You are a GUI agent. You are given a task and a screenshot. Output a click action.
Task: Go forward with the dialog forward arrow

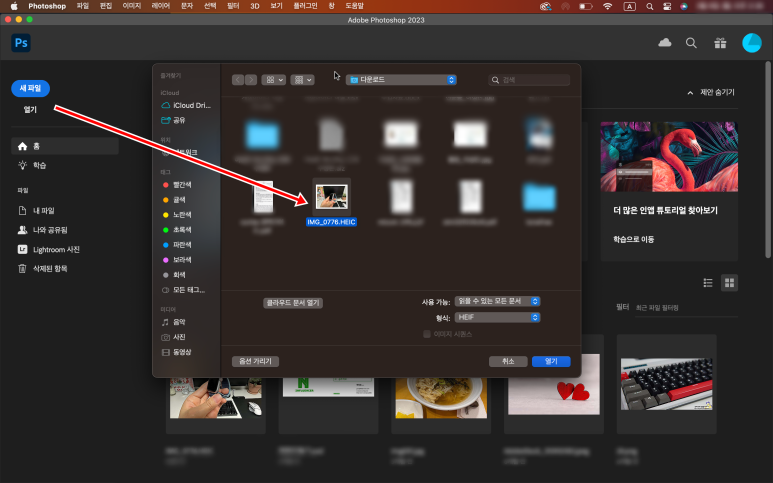click(251, 80)
